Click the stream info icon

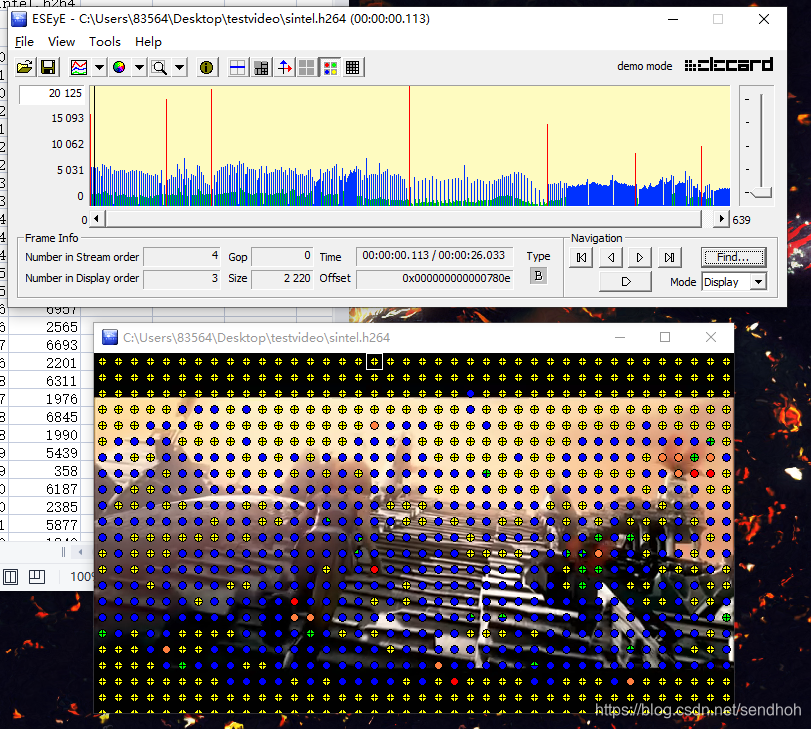tap(206, 67)
